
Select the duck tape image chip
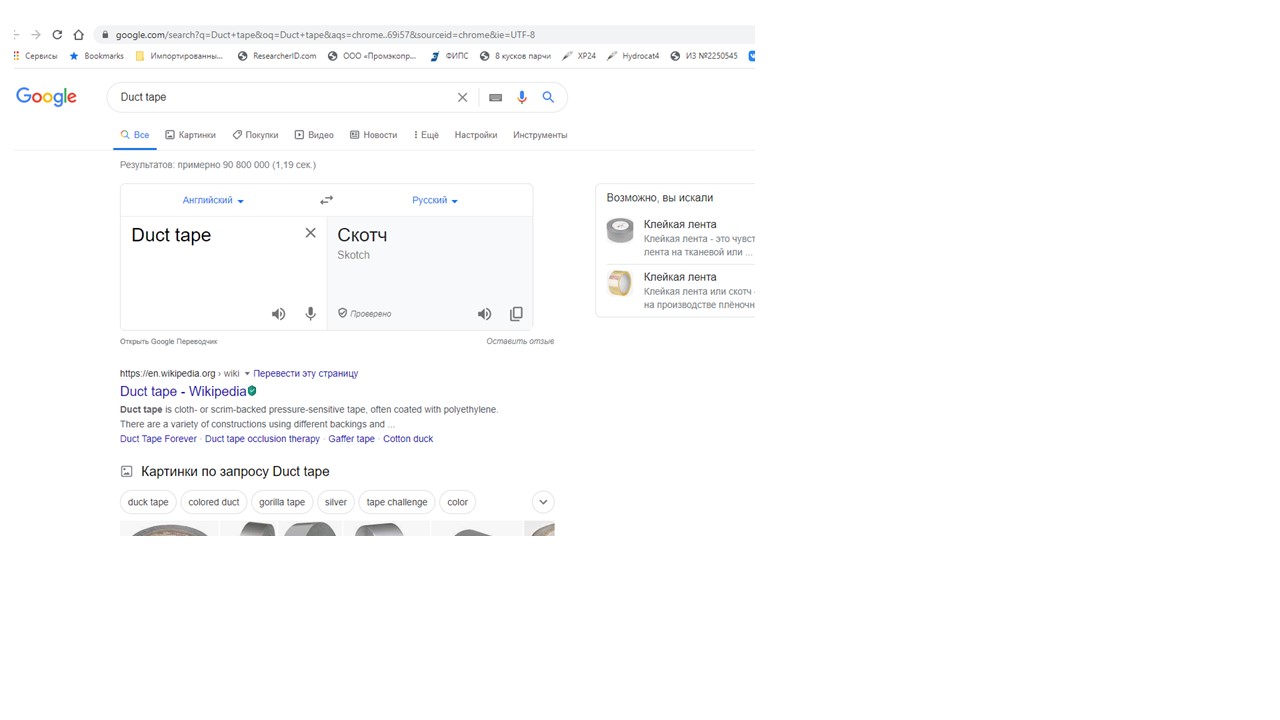click(148, 502)
